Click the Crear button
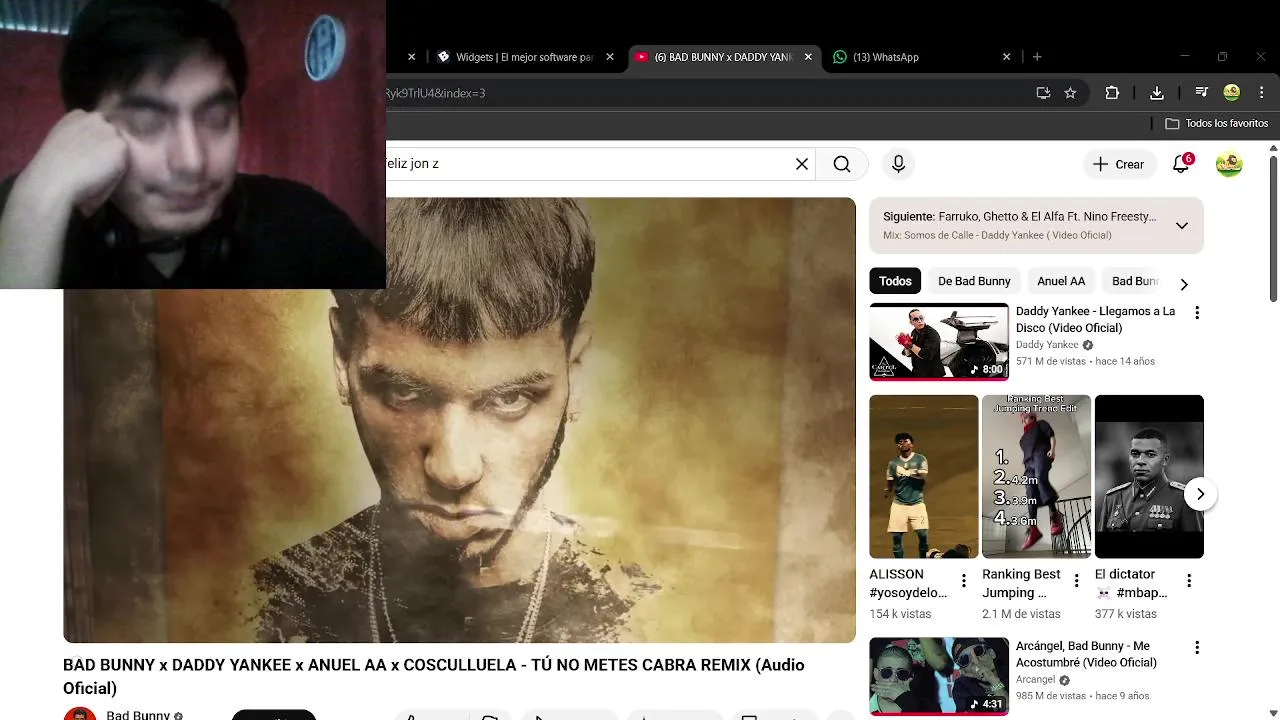The height and width of the screenshot is (720, 1280). pos(1118,164)
